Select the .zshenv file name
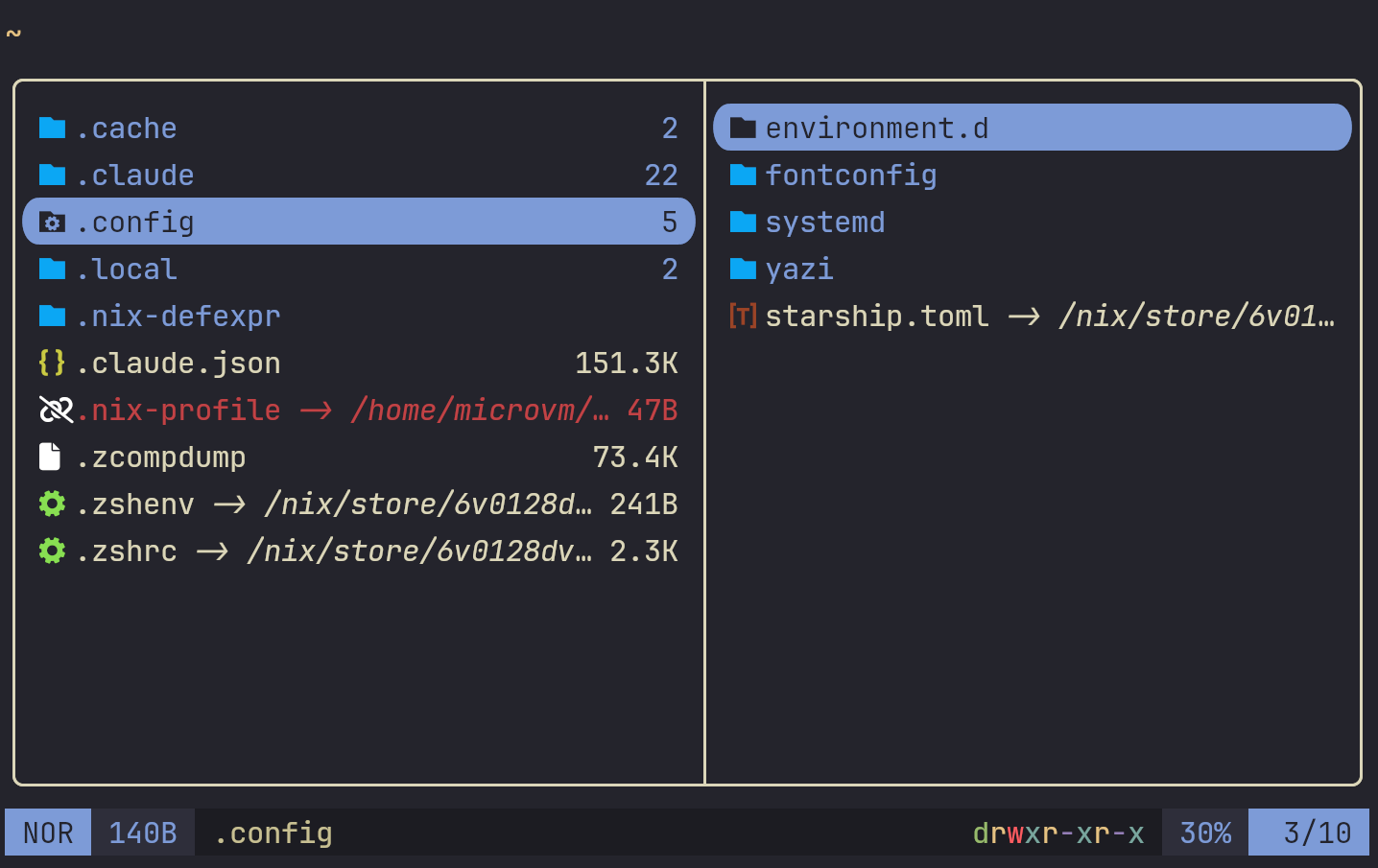1378x868 pixels. point(134,504)
